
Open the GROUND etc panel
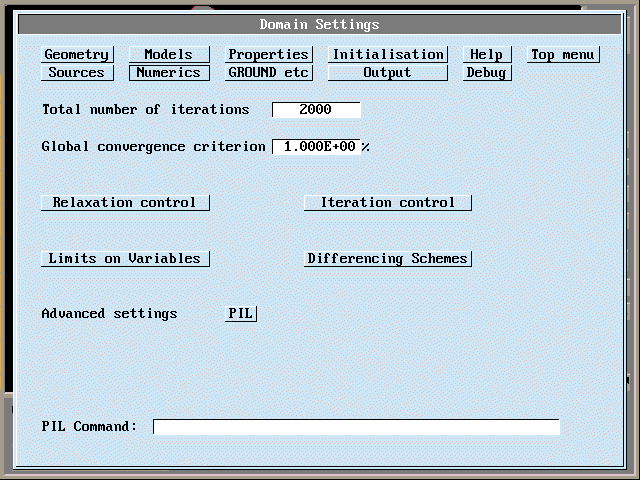coord(268,73)
